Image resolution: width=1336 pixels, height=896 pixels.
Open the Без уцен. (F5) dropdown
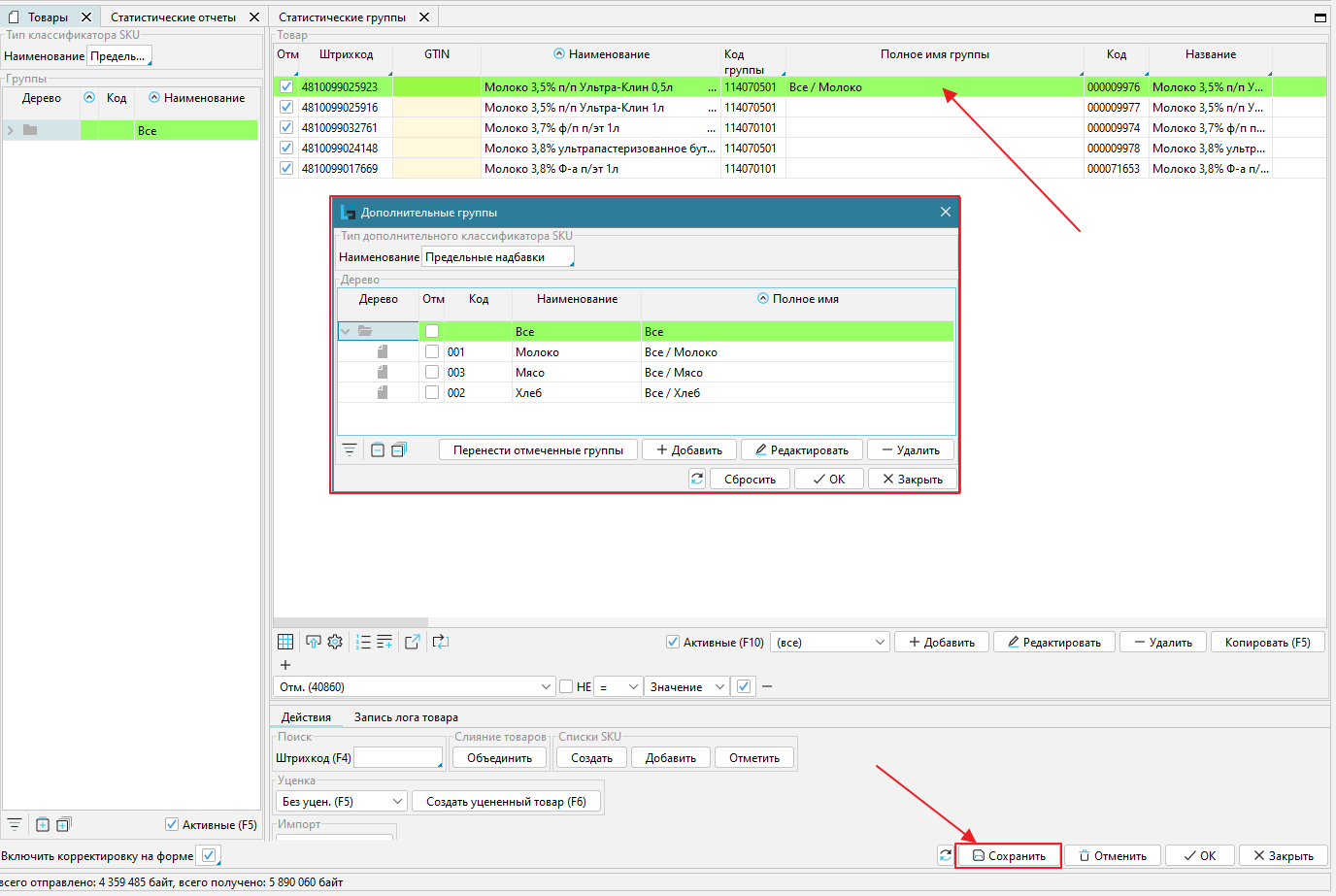341,801
